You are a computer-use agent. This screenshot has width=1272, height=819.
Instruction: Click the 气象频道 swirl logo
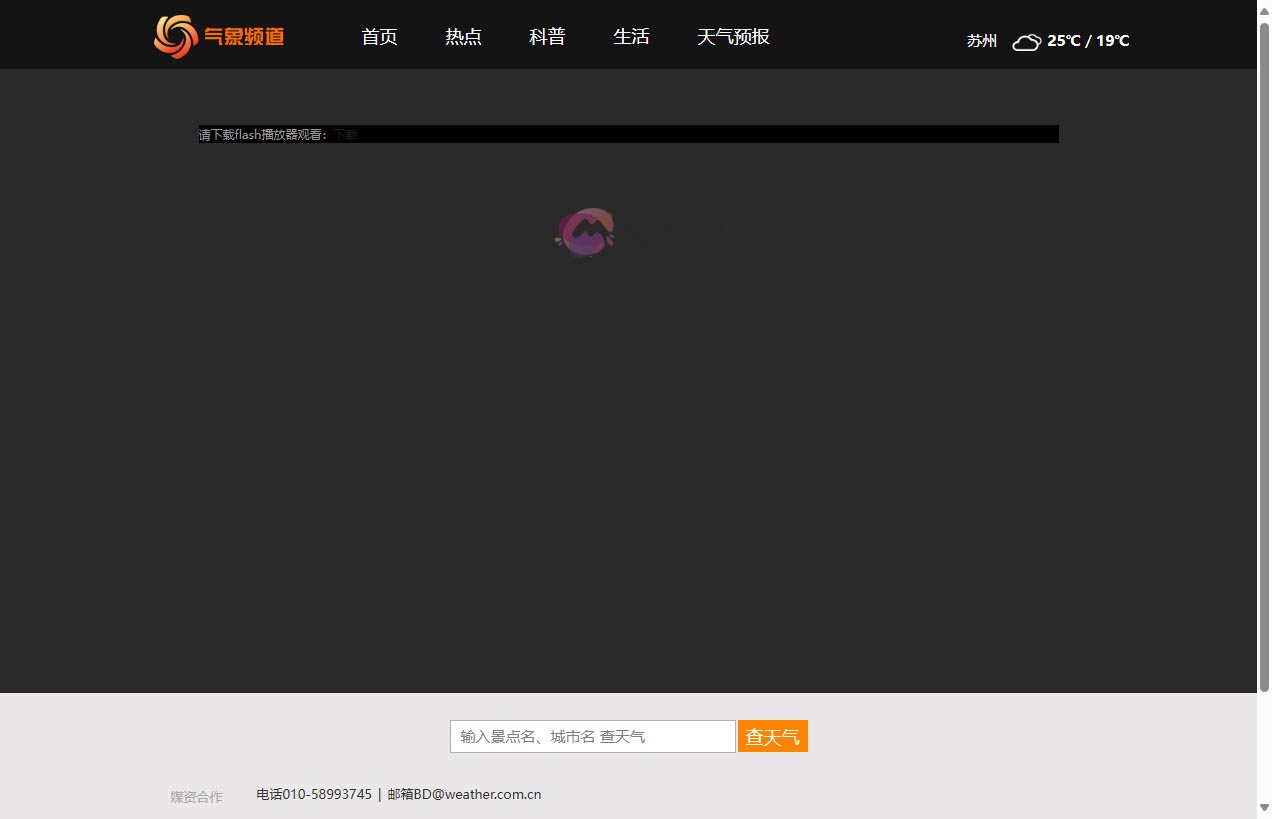point(175,37)
